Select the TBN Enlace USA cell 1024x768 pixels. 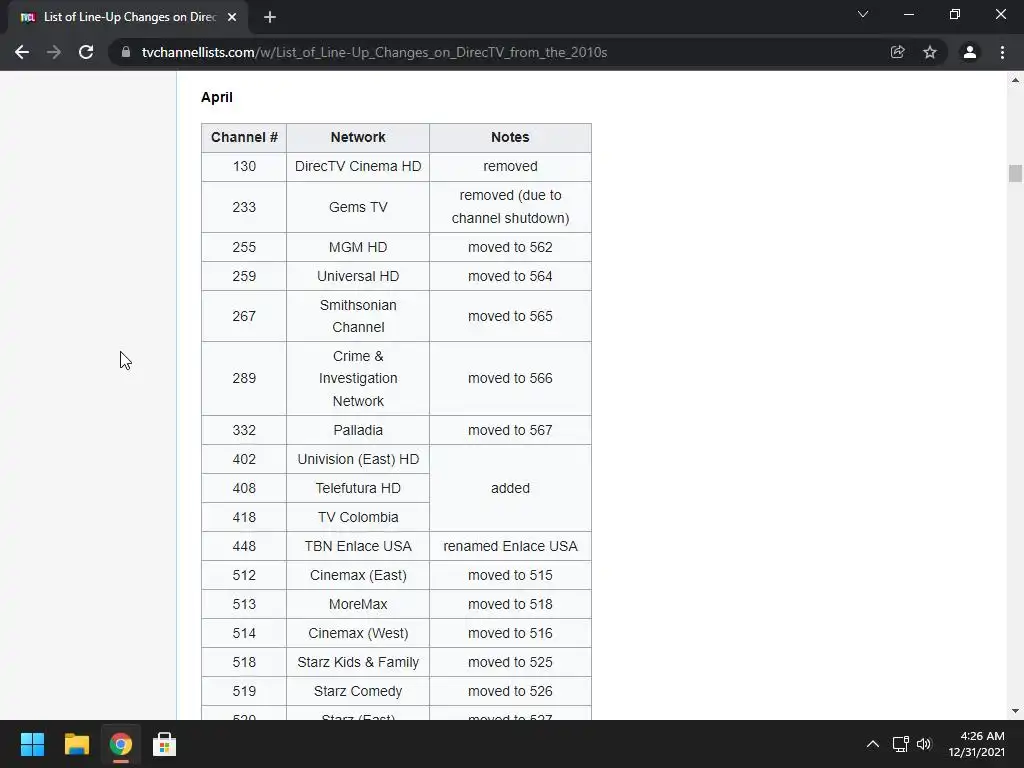358,546
